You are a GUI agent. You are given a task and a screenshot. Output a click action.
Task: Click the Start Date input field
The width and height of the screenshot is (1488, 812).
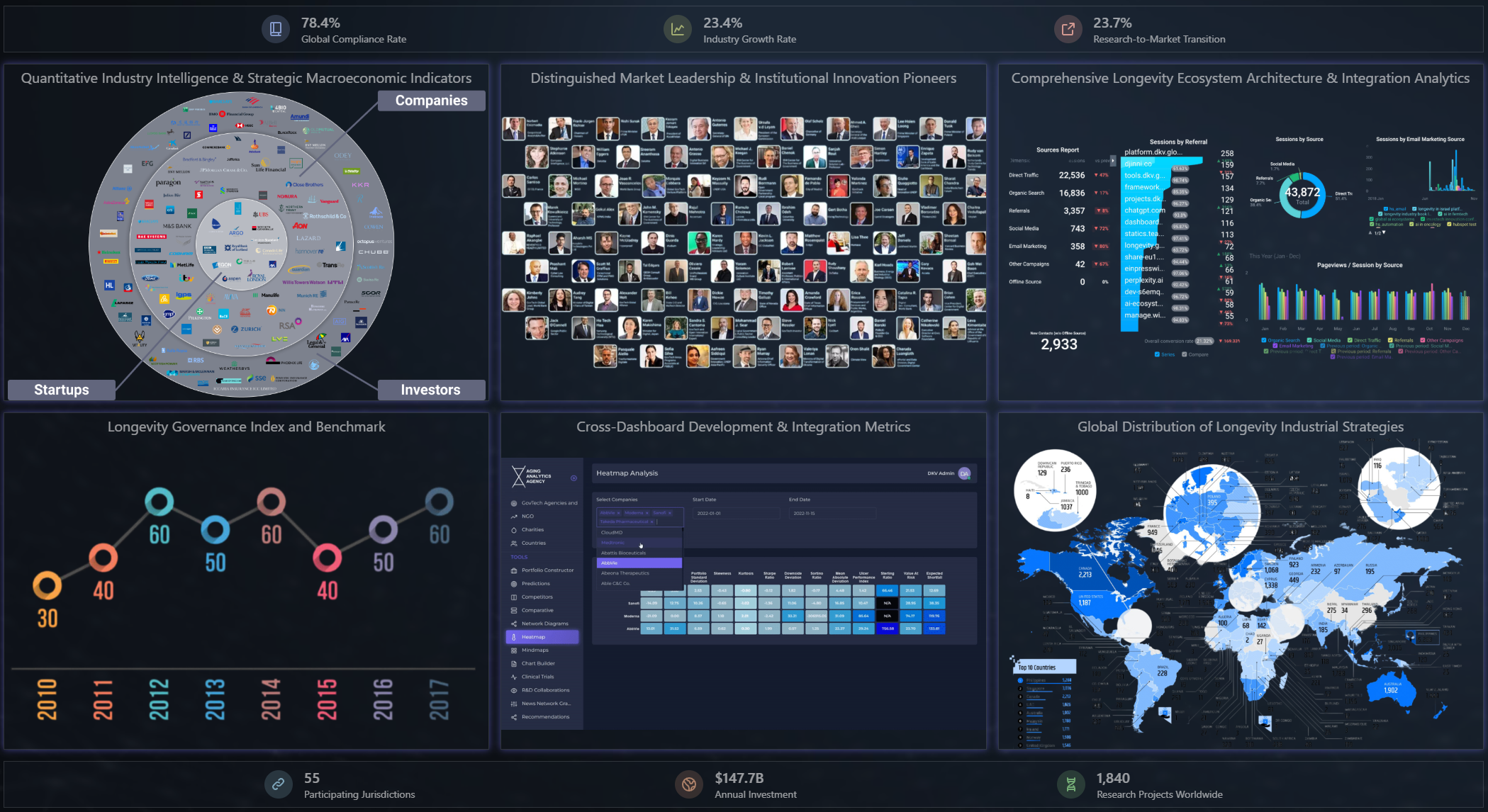735,513
